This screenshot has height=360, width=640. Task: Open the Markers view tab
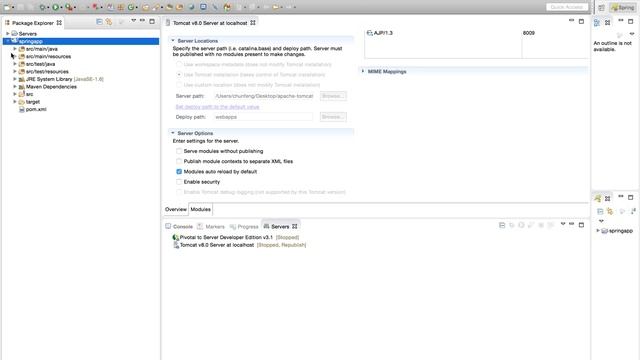click(x=211, y=227)
